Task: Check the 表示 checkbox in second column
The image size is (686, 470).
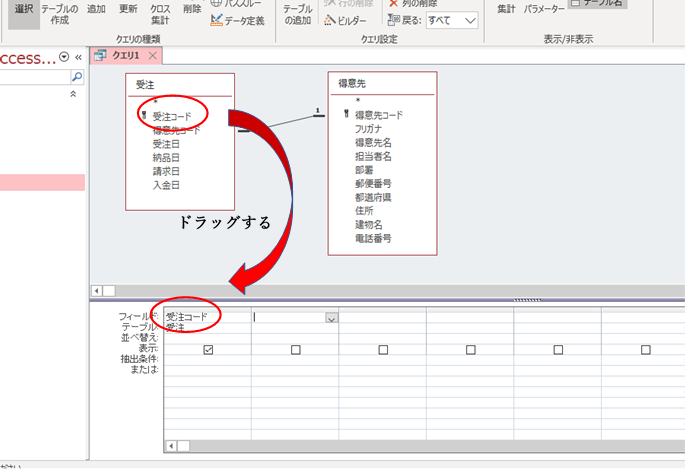Action: point(296,350)
